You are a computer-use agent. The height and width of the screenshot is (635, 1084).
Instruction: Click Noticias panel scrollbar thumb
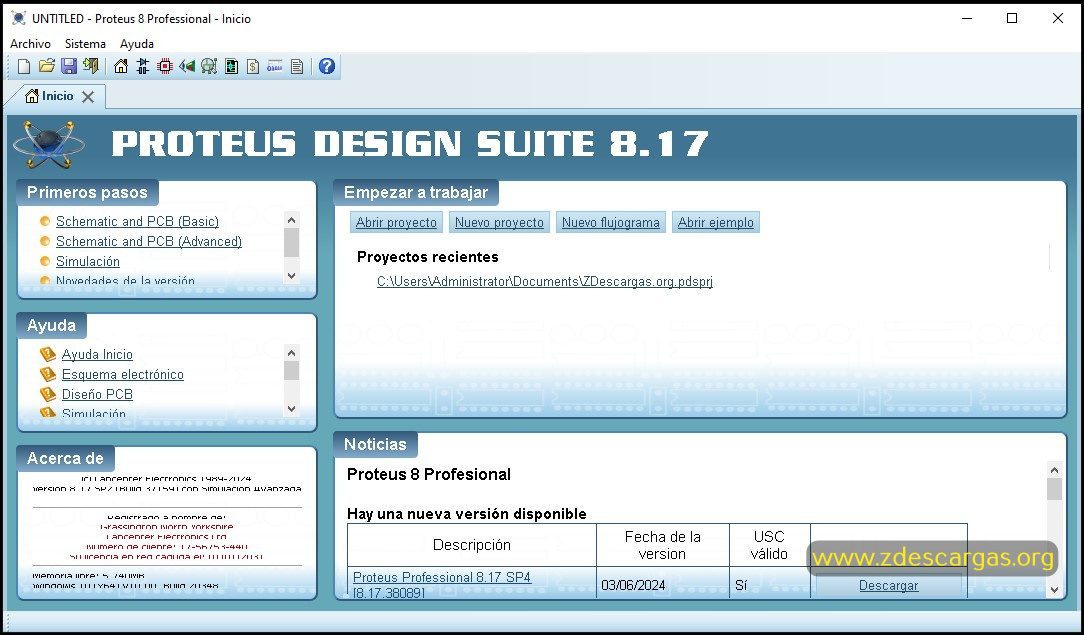tap(1054, 489)
